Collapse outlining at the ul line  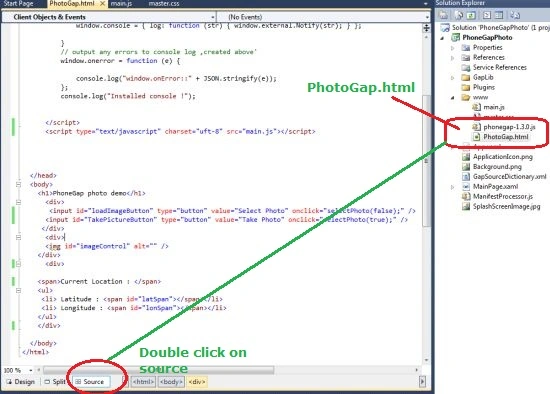pos(18,291)
